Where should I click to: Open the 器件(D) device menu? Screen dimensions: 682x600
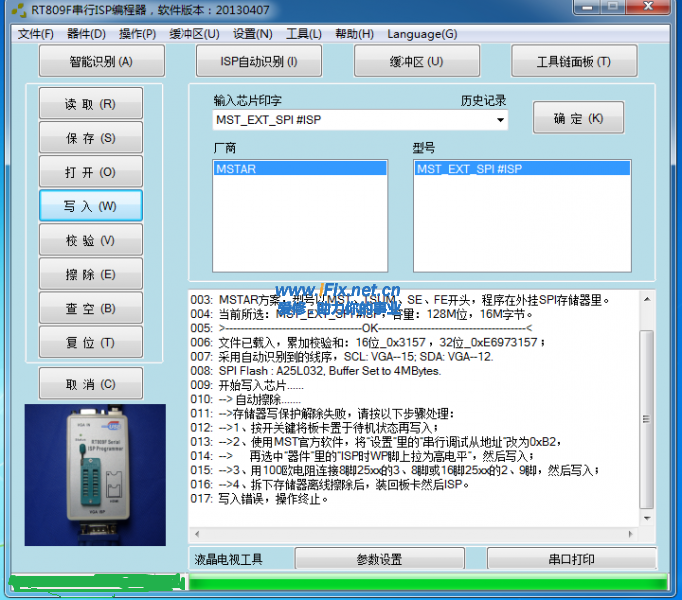tap(86, 34)
